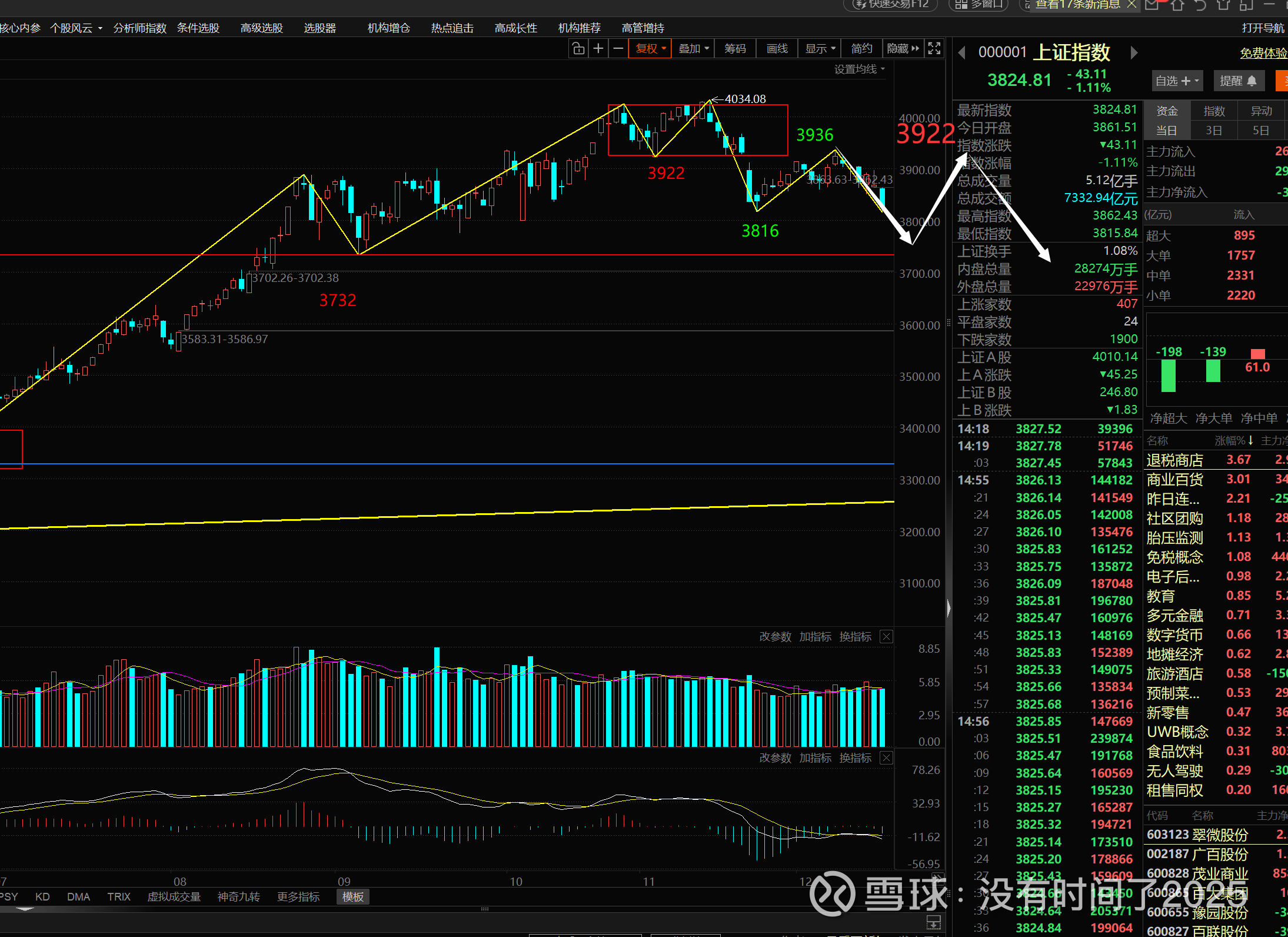The height and width of the screenshot is (937, 1288).
Task: Close the first indicator sub-panel
Action: [x=886, y=637]
